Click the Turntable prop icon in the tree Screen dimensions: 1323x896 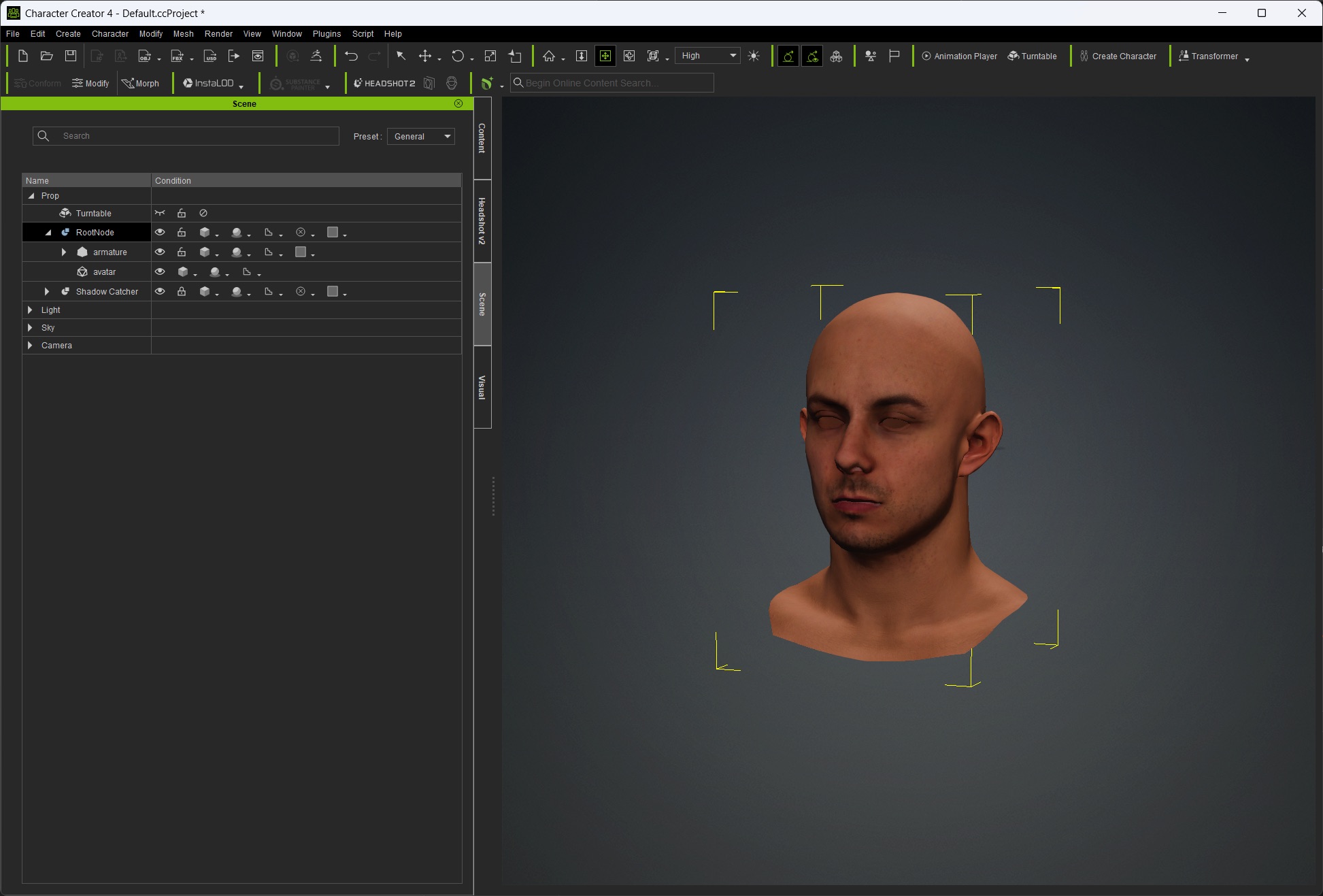point(65,213)
